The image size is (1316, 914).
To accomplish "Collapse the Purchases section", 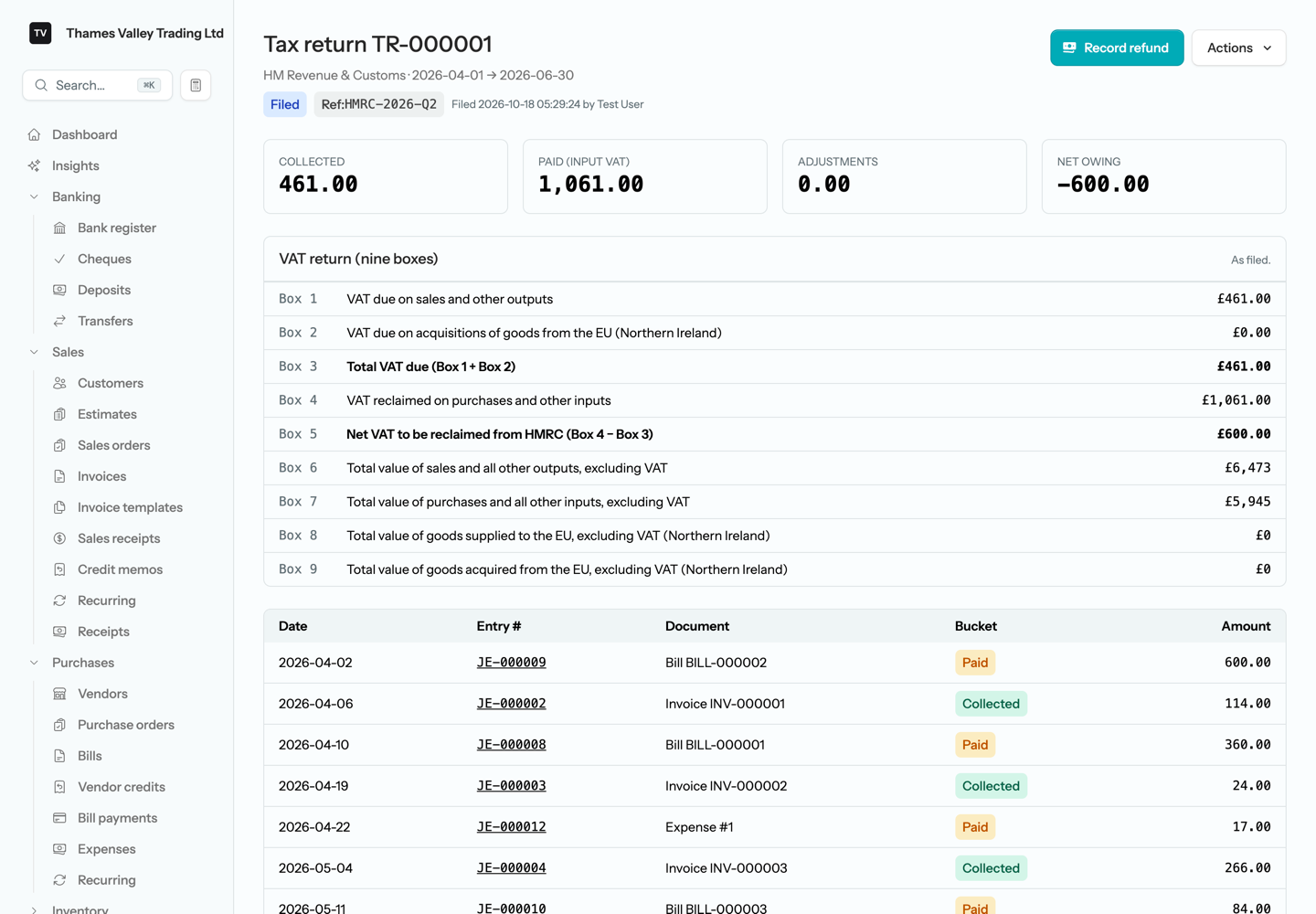I will (35, 663).
